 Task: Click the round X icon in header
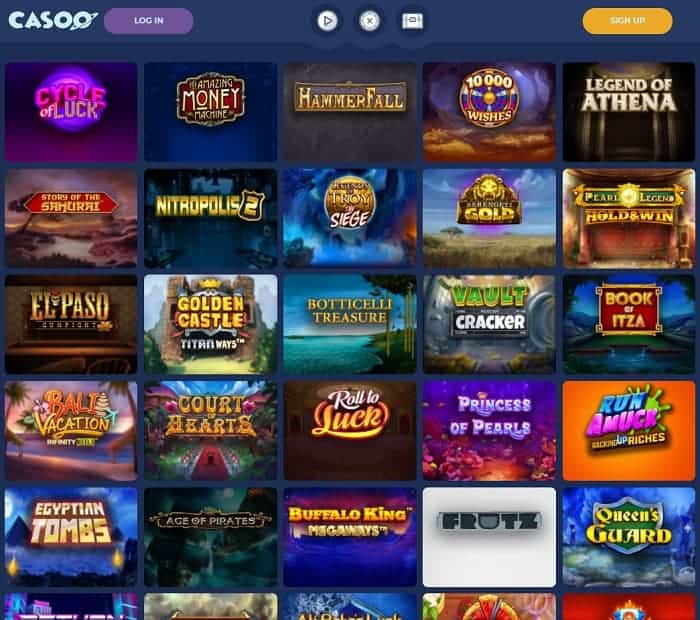(x=370, y=21)
